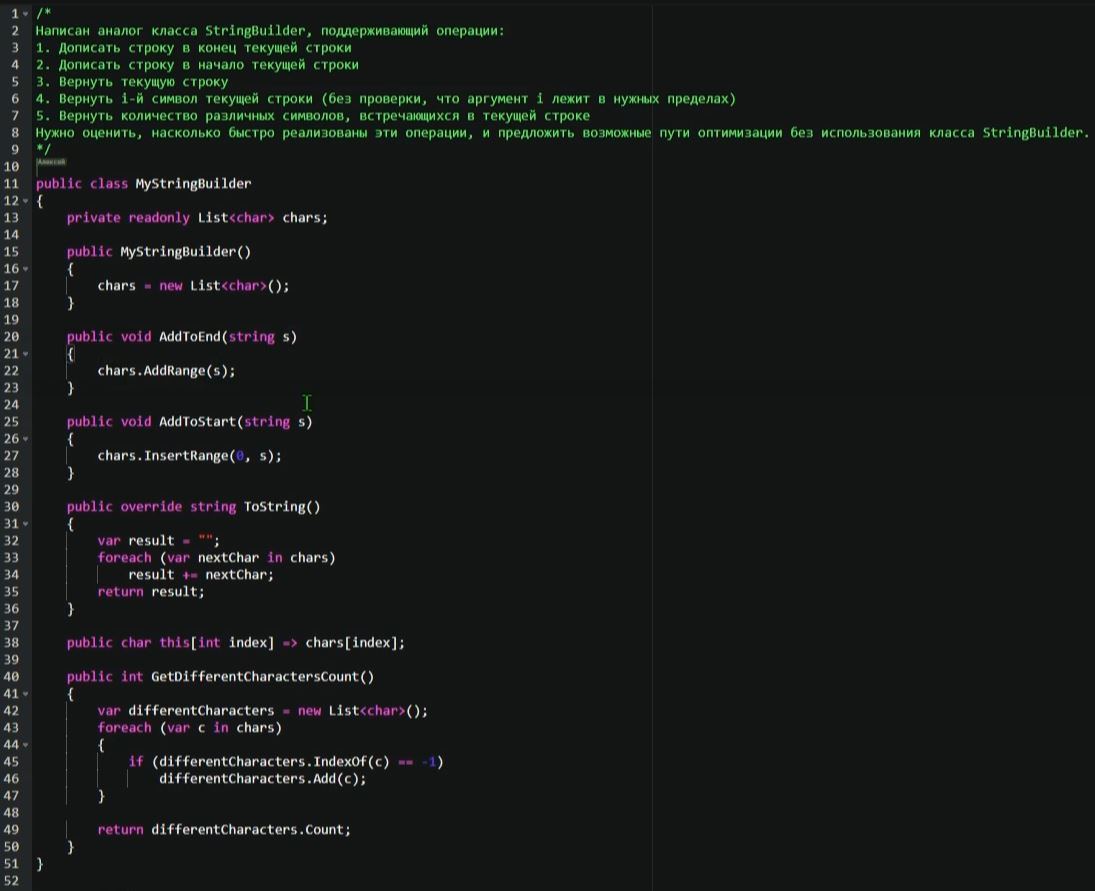Place cursor on chars.AddRange(s) call
Viewport: 1095px width, 891px height.
(166, 371)
